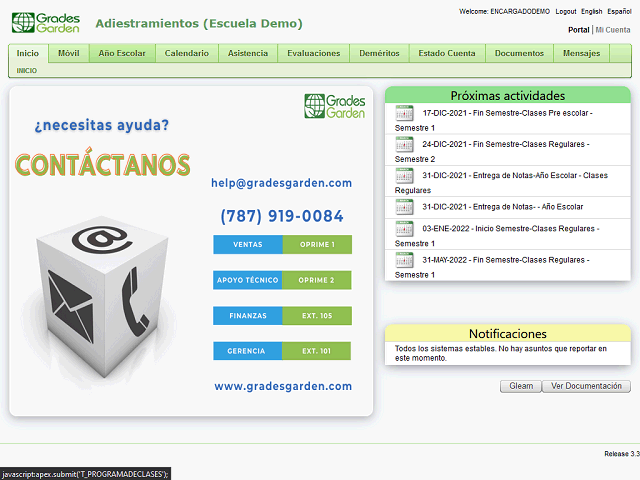Screen dimensions: 640x480
Task: Click the EXT. 101 label
Action: 316,351
